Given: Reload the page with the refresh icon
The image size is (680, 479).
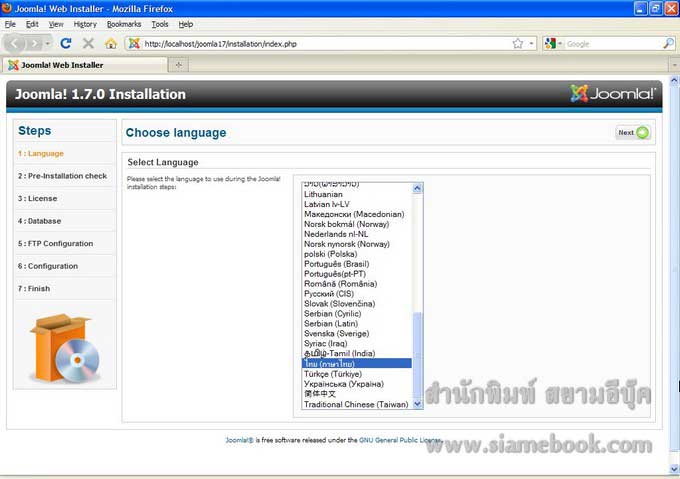Looking at the screenshot, I should point(66,43).
